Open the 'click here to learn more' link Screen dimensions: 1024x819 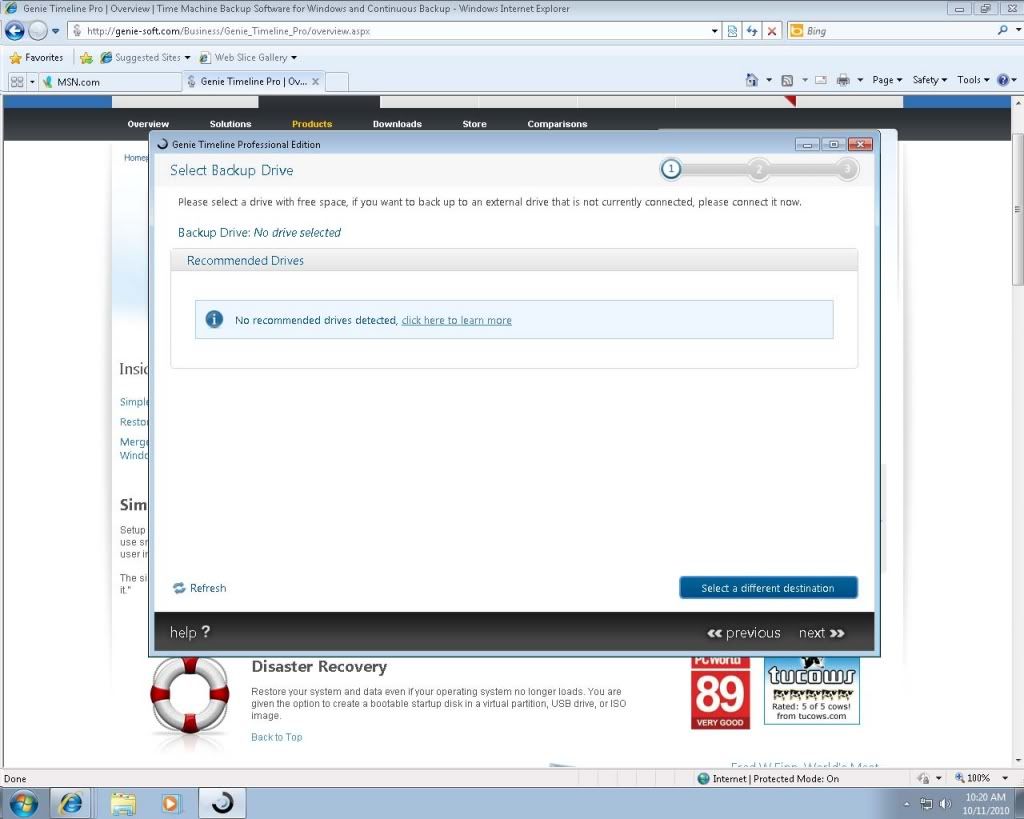click(456, 321)
